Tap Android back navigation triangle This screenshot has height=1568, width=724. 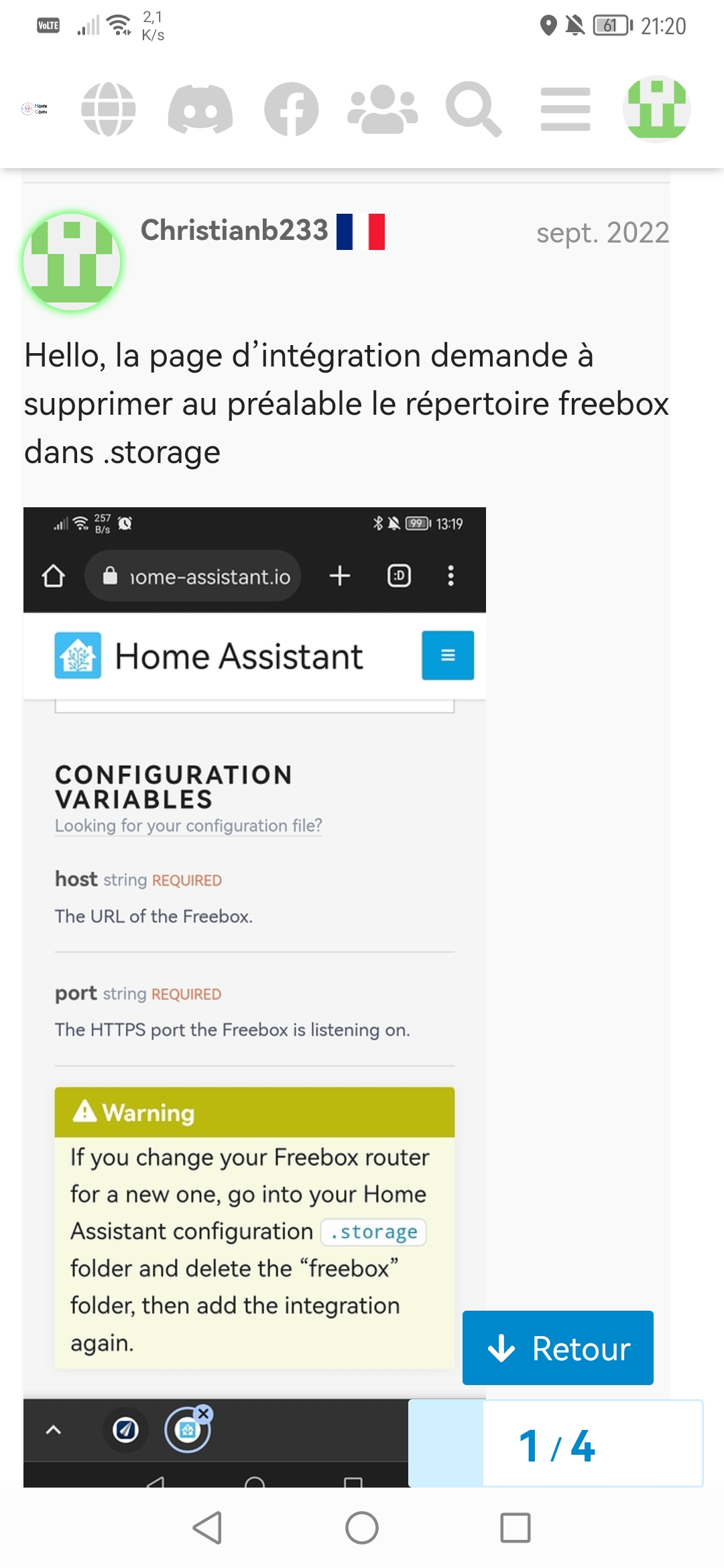click(x=207, y=1528)
